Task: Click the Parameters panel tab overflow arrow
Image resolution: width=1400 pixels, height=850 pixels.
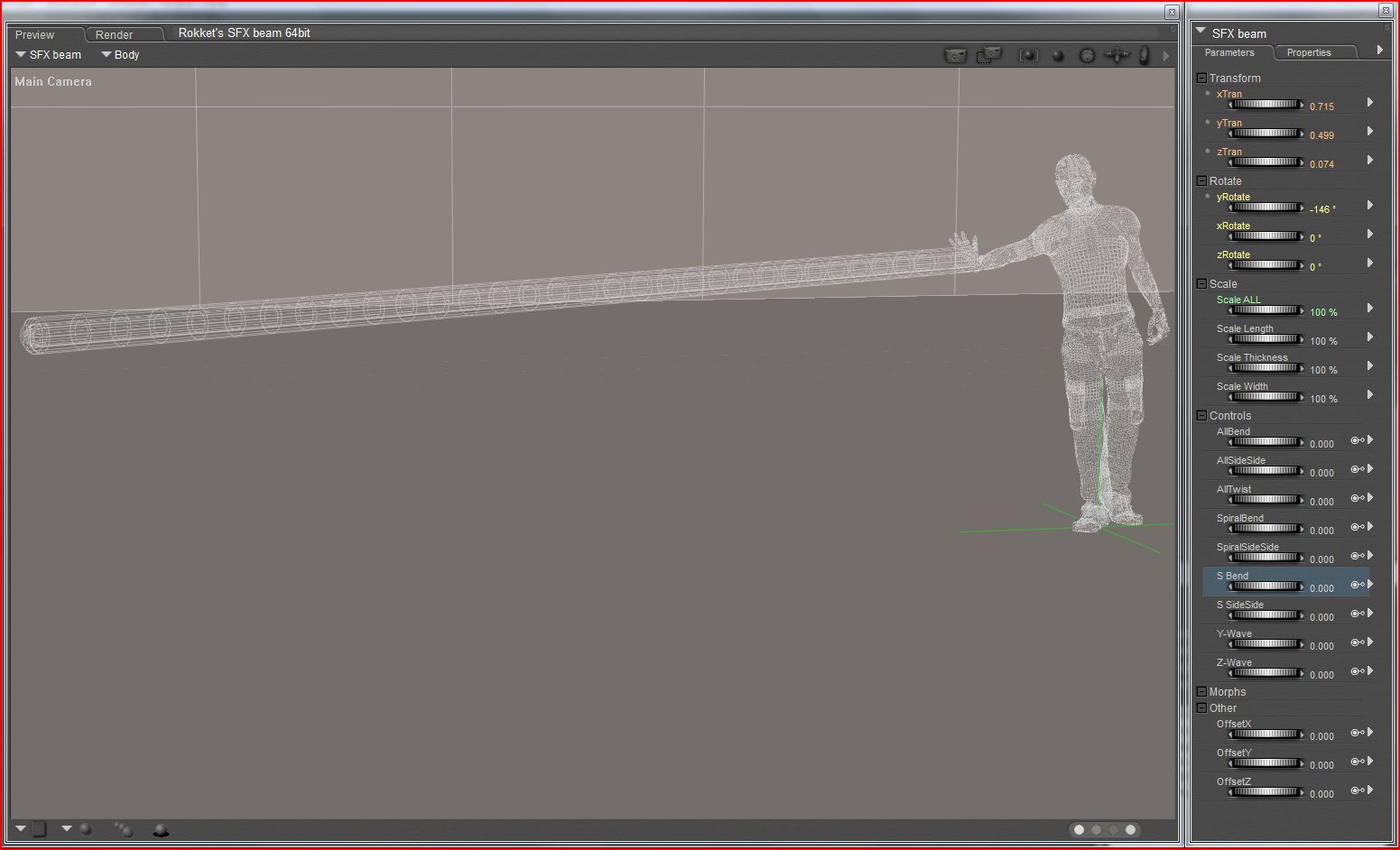Action: point(1380,51)
